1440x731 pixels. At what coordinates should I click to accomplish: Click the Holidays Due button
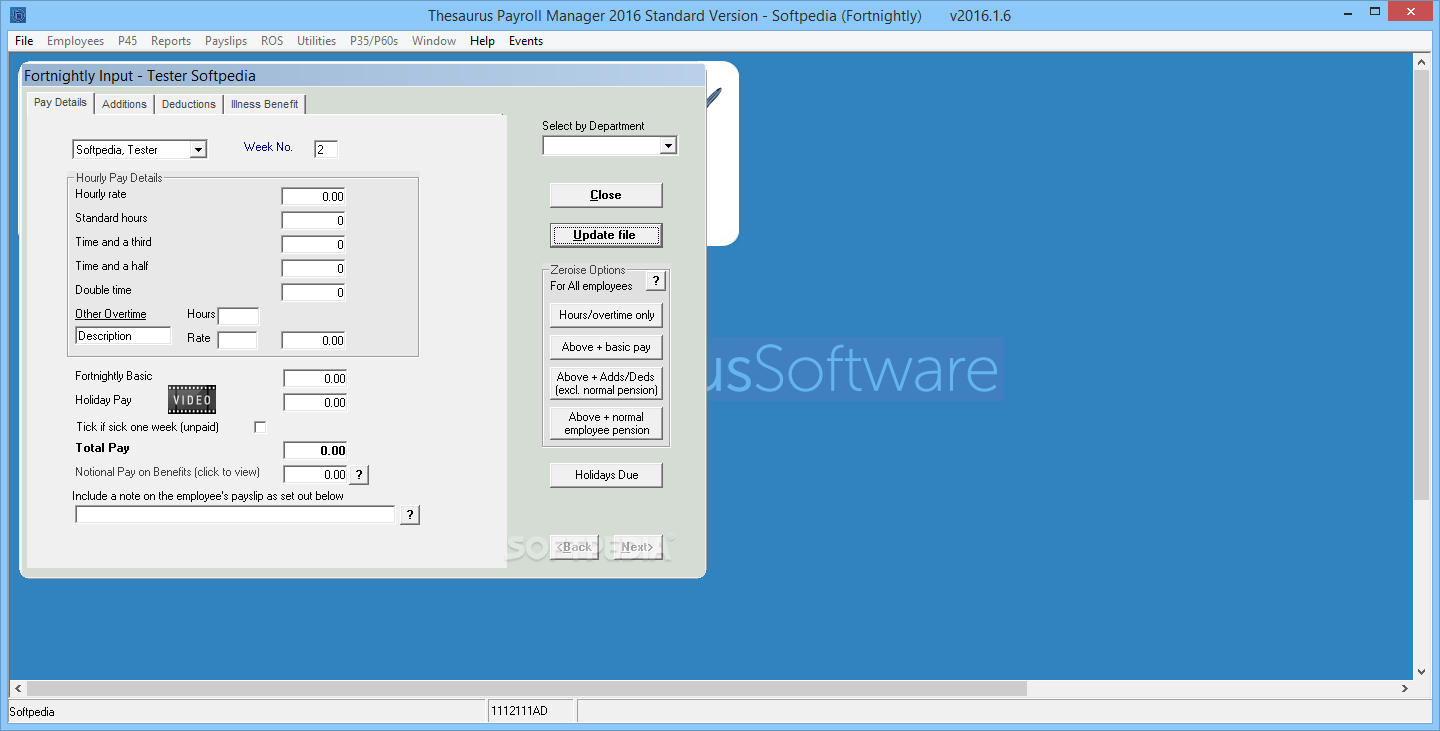(606, 475)
